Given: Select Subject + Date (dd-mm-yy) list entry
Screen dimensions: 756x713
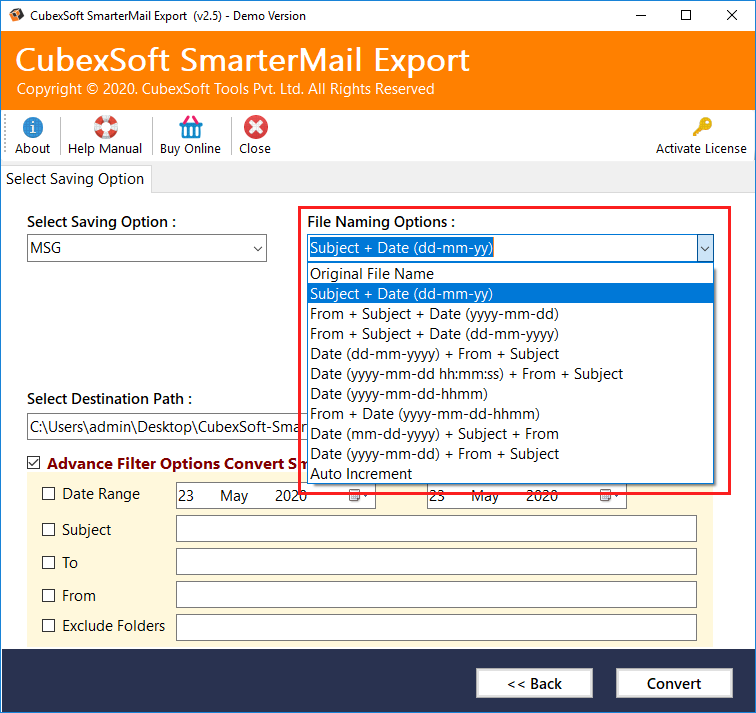Looking at the screenshot, I should point(510,294).
